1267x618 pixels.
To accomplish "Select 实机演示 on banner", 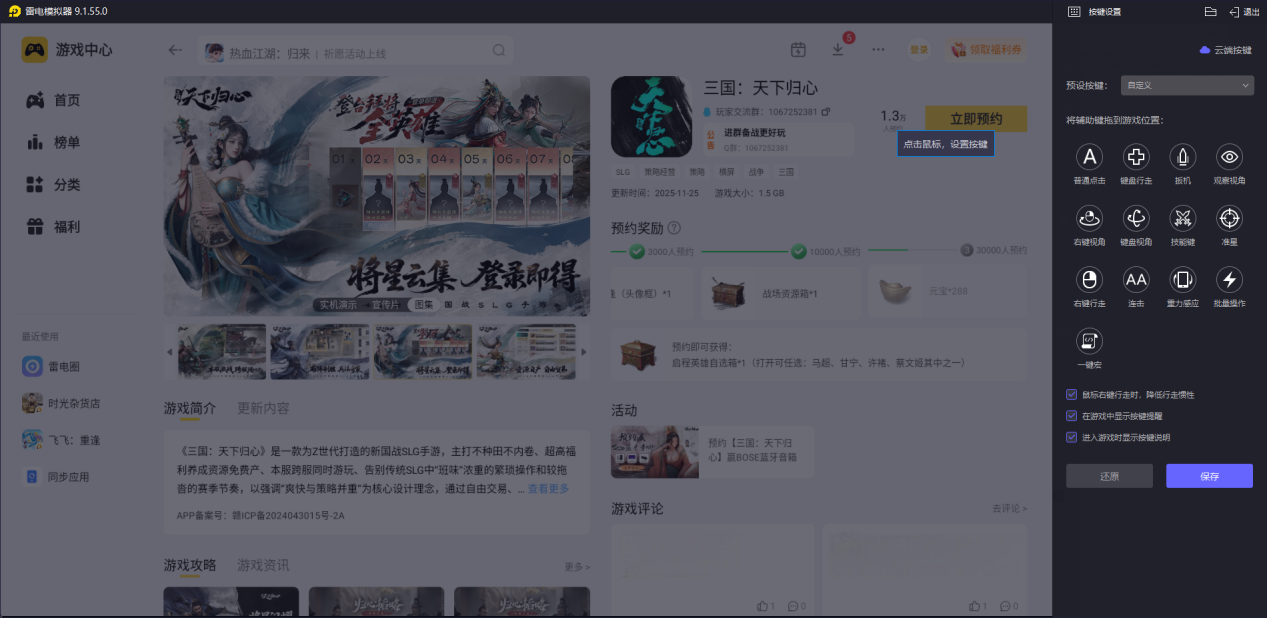I will (337, 304).
